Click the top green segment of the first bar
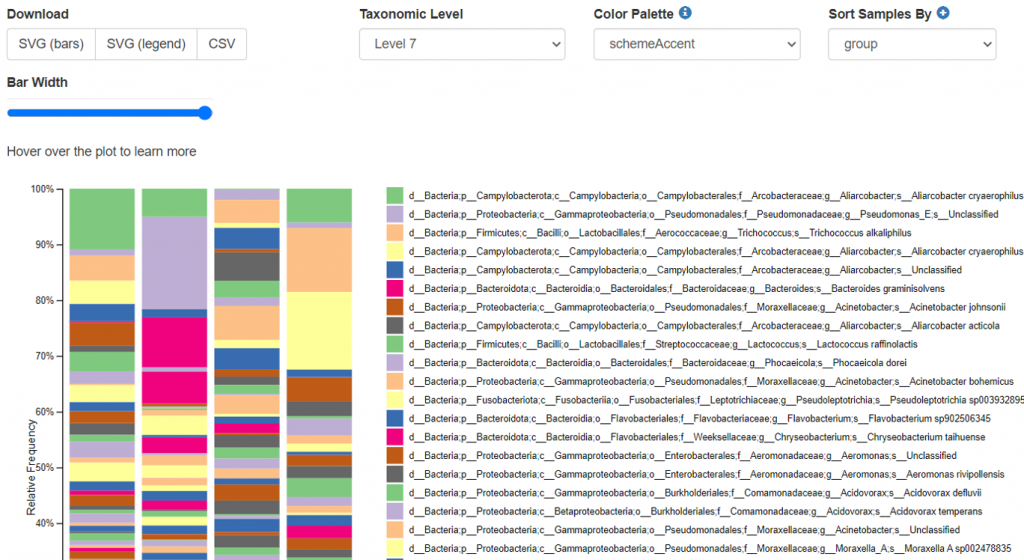Image resolution: width=1024 pixels, height=560 pixels. point(102,219)
